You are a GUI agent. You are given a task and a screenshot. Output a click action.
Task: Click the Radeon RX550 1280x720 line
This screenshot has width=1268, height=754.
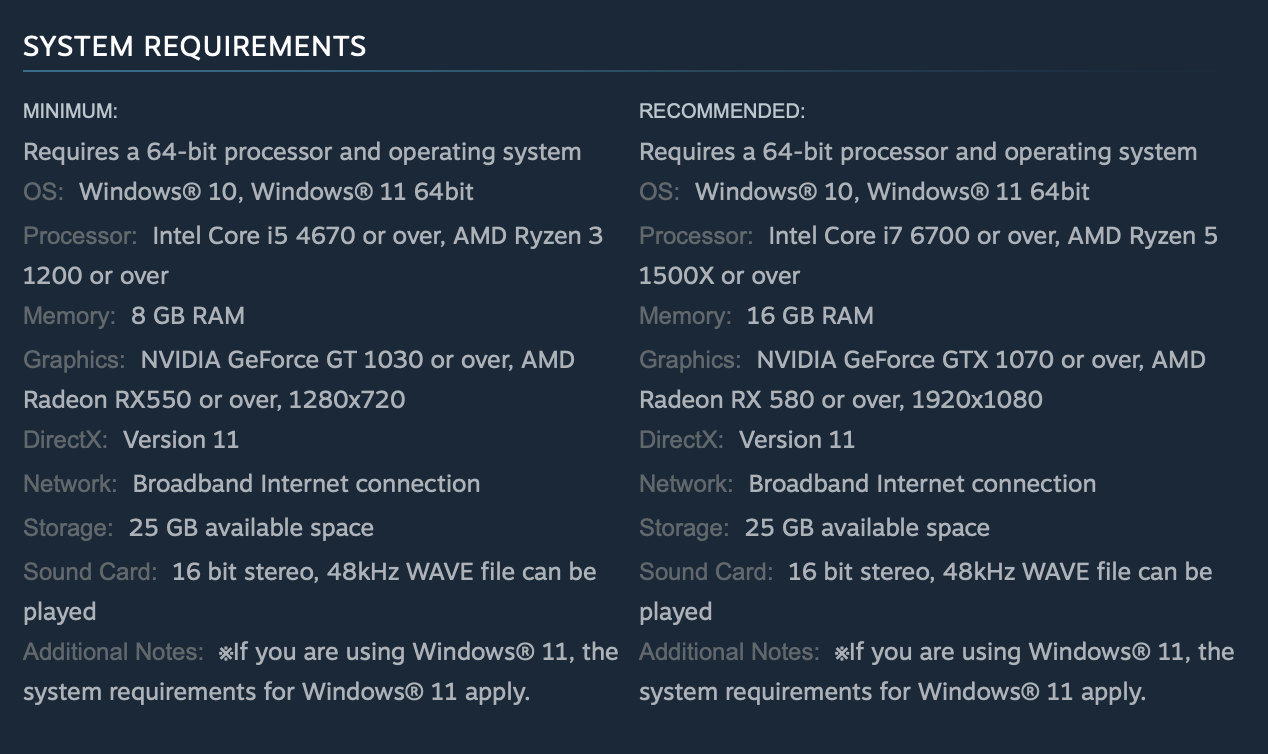pyautogui.click(x=214, y=400)
